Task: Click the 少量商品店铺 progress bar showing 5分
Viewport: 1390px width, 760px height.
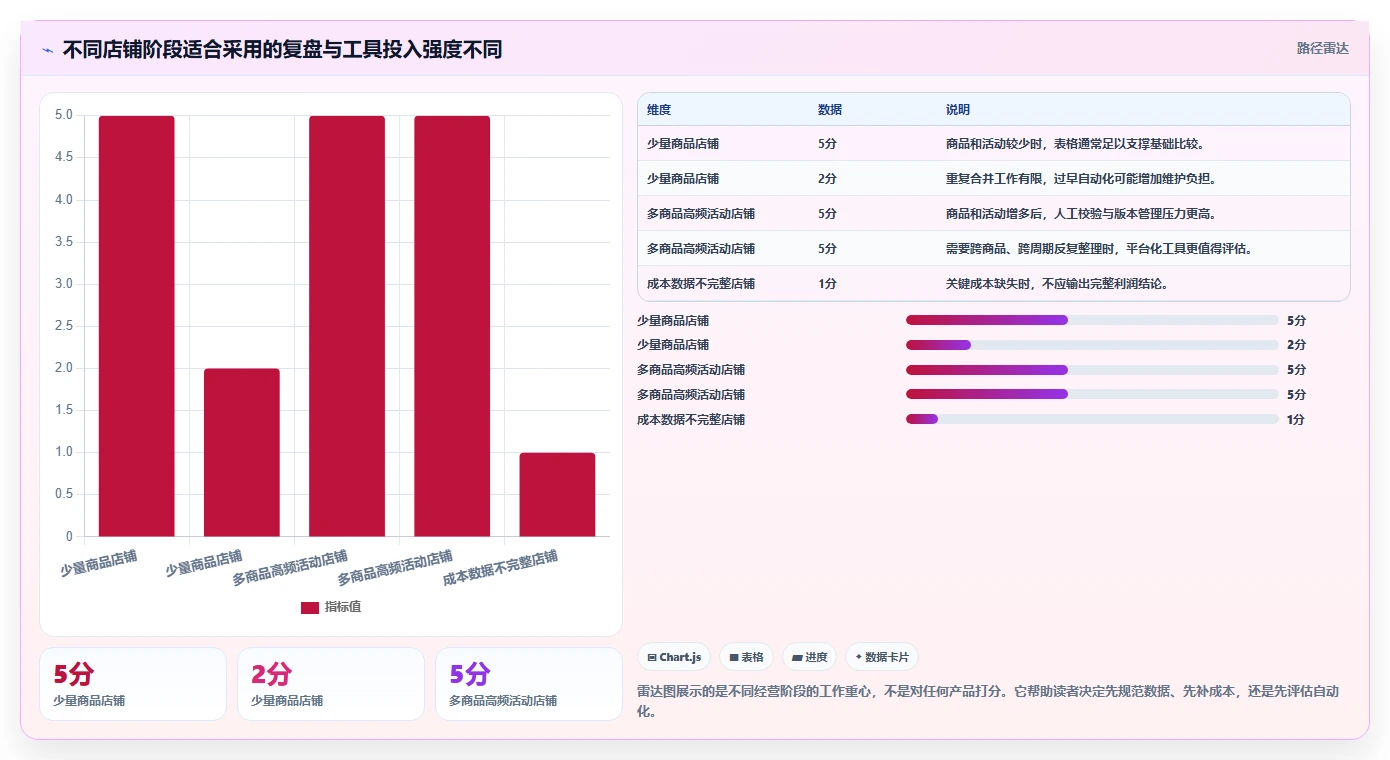Action: click(1092, 320)
